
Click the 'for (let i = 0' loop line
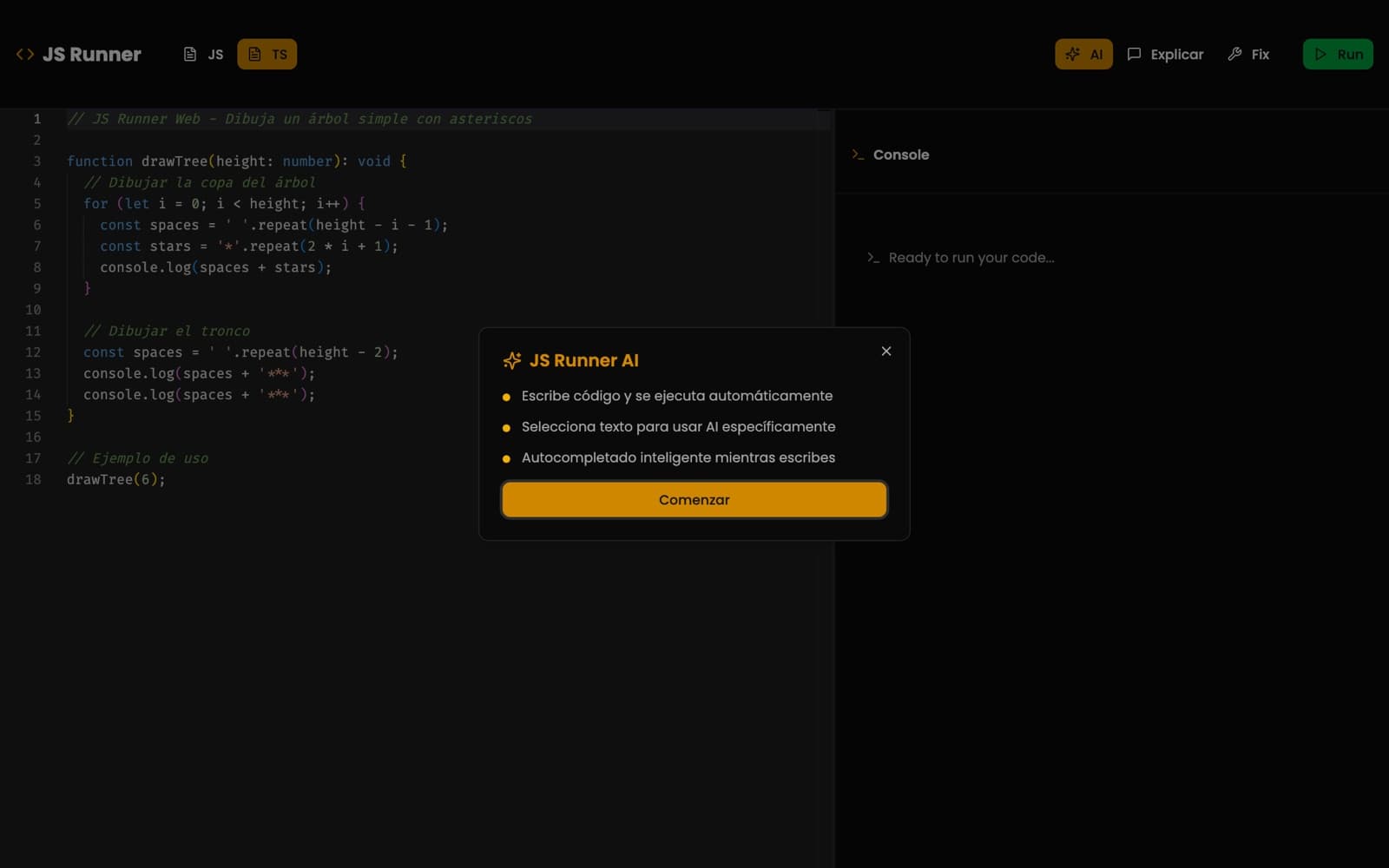(x=224, y=204)
